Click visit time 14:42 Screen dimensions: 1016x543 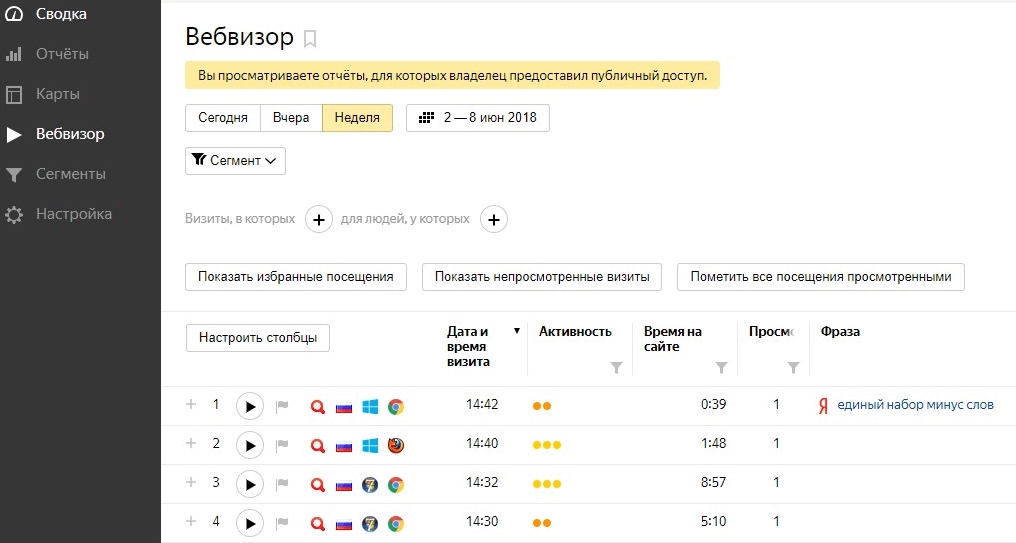click(482, 404)
